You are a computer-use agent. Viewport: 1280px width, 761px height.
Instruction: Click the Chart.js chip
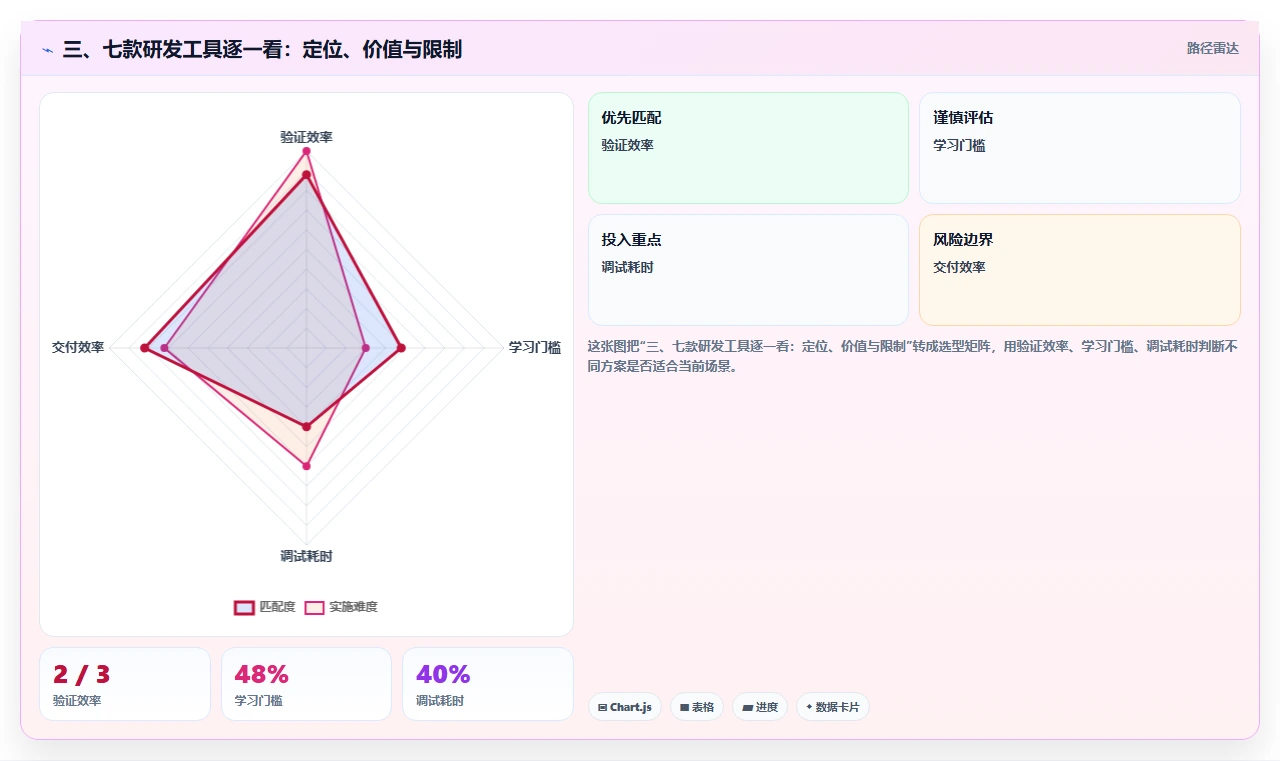point(624,707)
